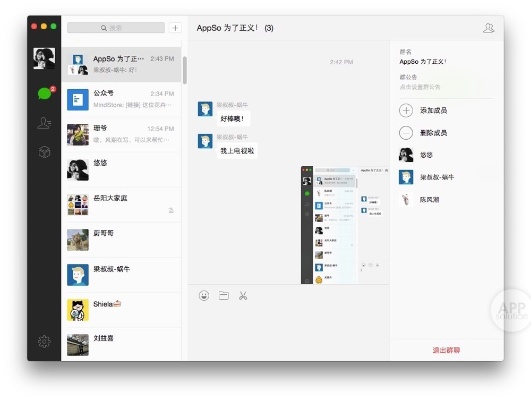This screenshot has height=400, width=531.
Task: Click the chat list scrollbar
Action: click(185, 70)
